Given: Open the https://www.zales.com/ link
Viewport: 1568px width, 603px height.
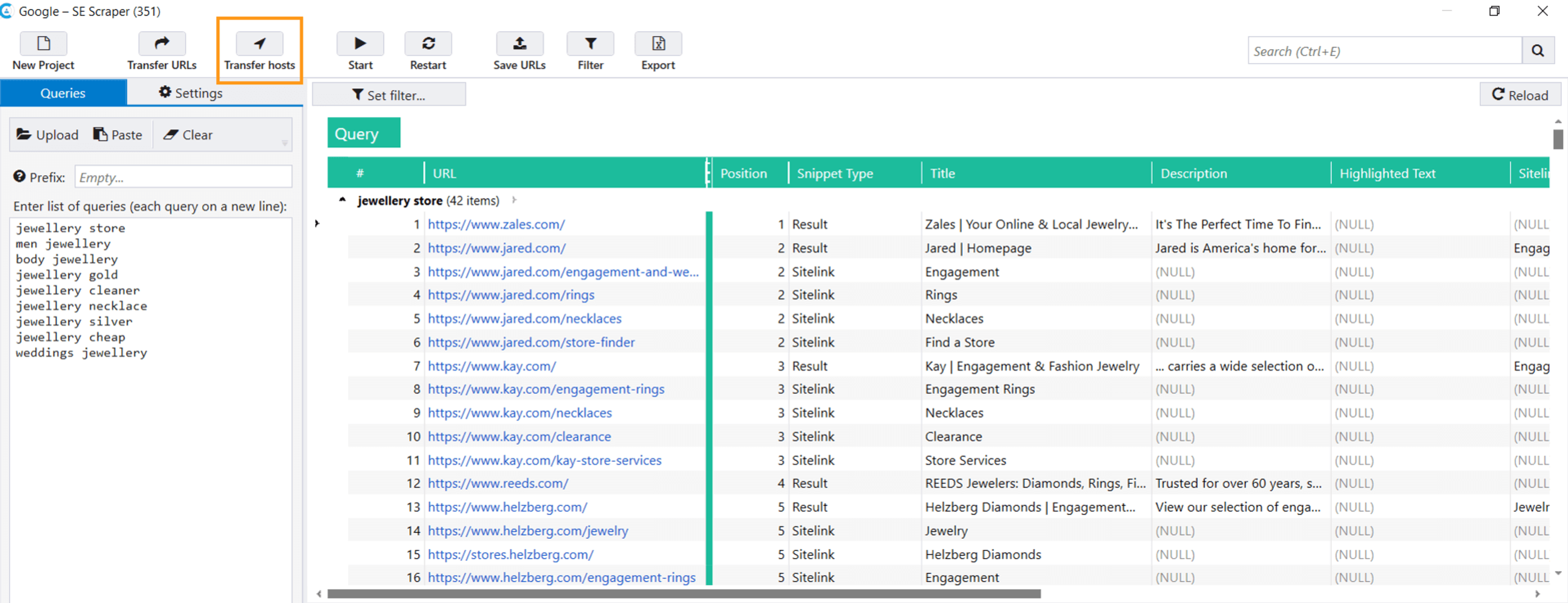Looking at the screenshot, I should (x=496, y=224).
